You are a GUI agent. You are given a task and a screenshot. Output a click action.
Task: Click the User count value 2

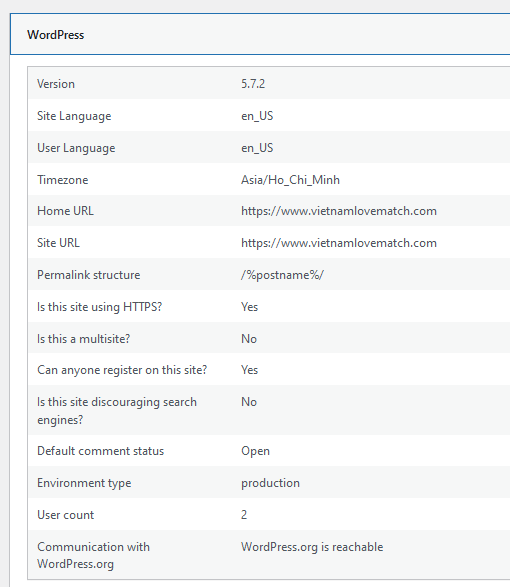(244, 515)
